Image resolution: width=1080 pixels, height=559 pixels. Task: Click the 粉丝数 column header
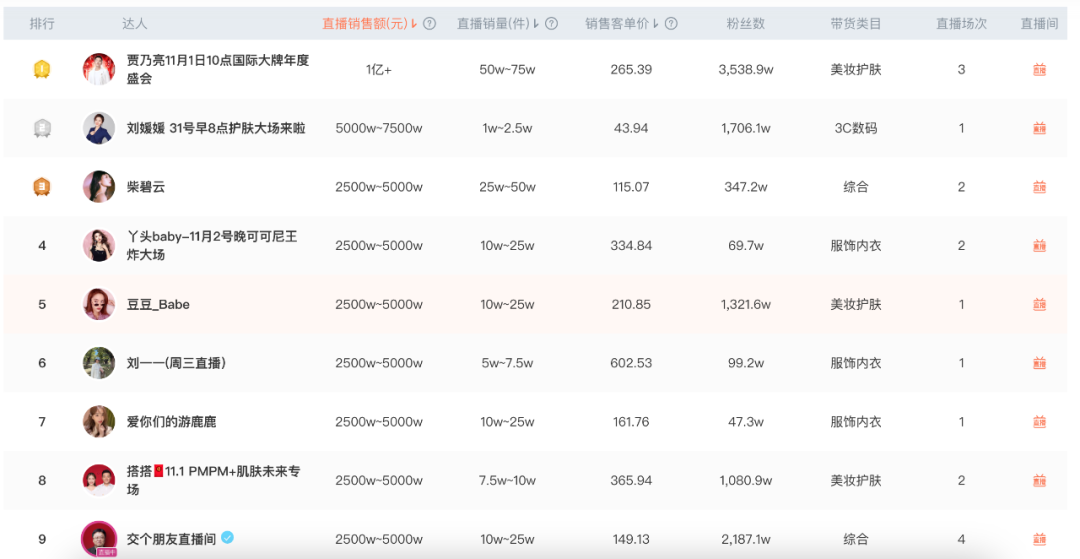745,24
